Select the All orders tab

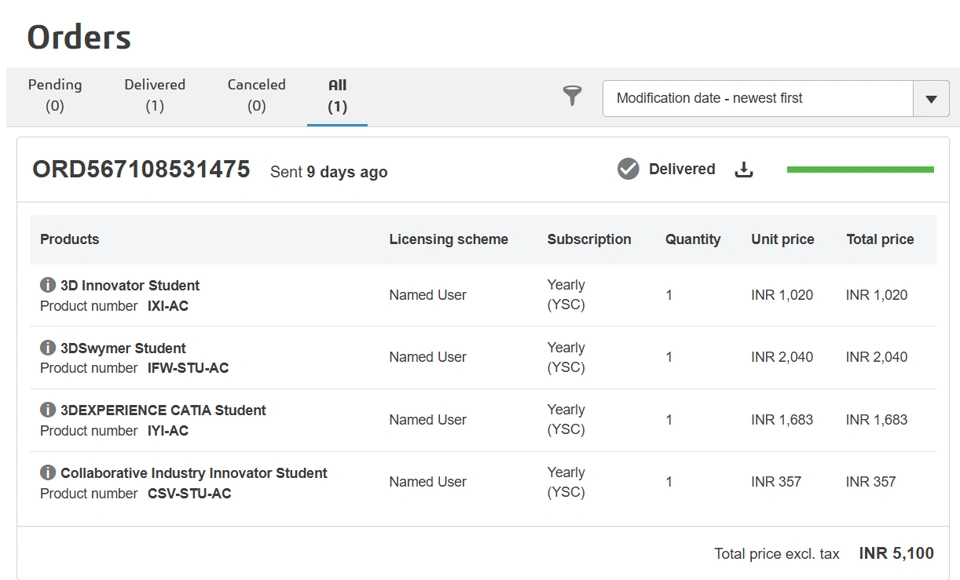pyautogui.click(x=337, y=95)
